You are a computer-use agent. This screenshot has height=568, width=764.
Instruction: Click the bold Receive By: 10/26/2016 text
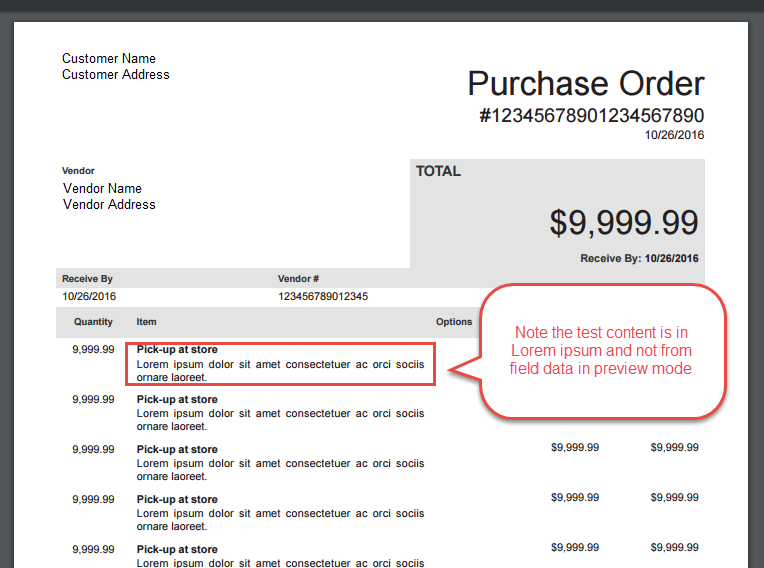pos(639,258)
